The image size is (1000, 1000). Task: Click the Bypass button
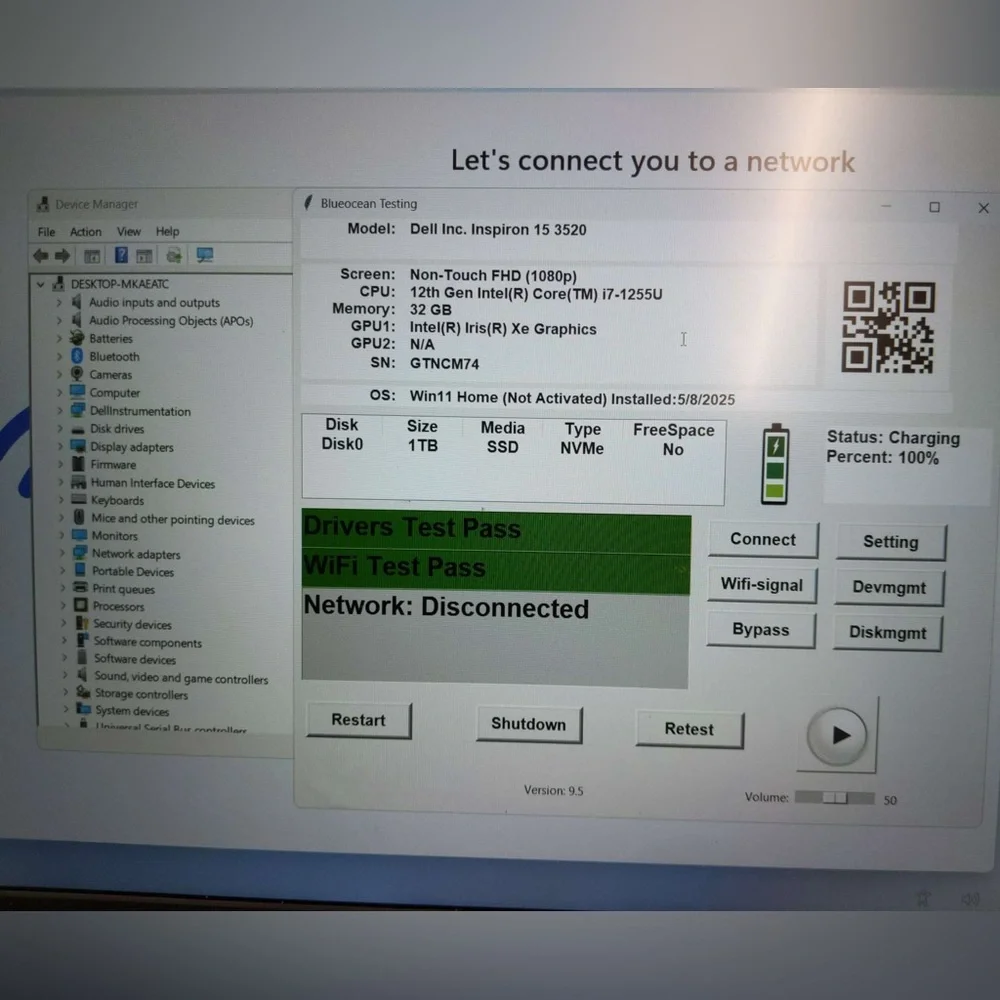pos(761,630)
